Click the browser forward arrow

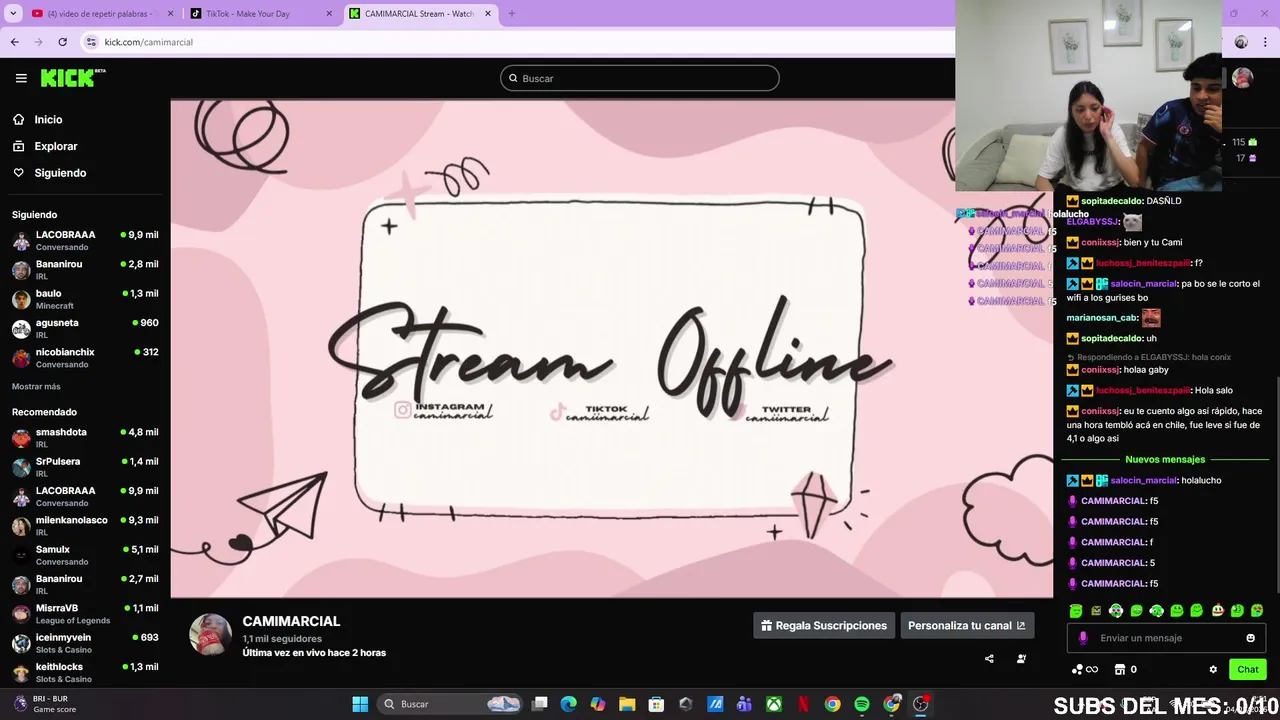38,42
